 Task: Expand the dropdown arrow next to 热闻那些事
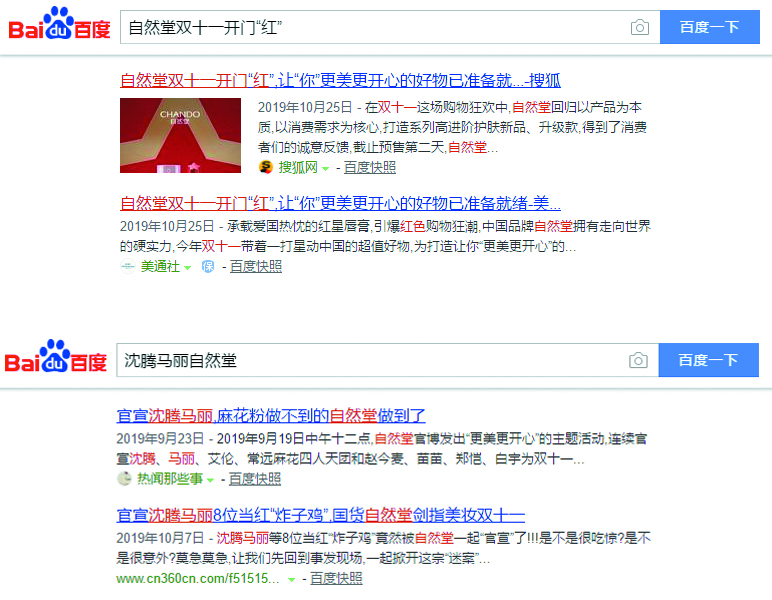210,480
